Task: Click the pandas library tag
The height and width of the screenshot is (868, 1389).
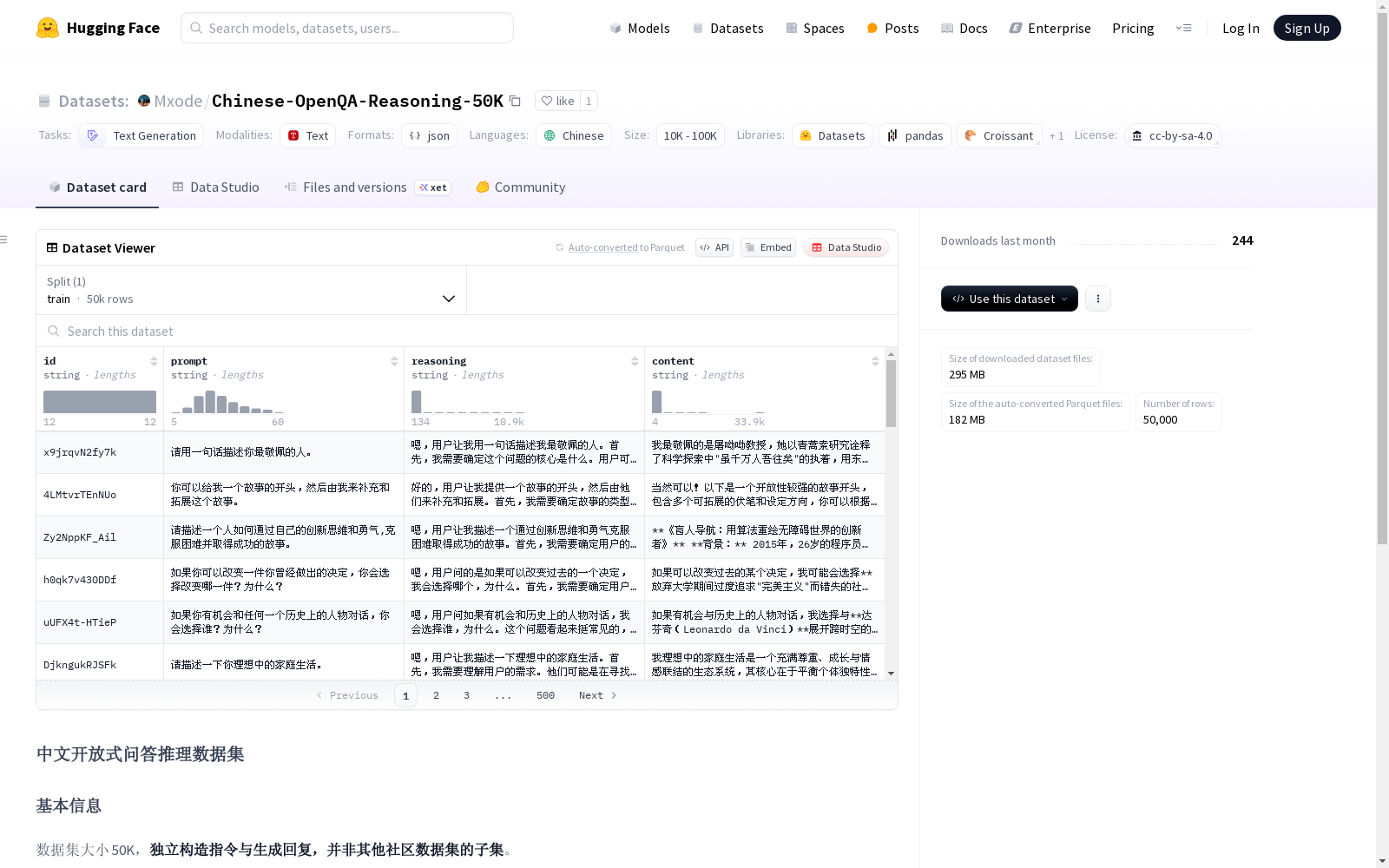Action: (915, 135)
